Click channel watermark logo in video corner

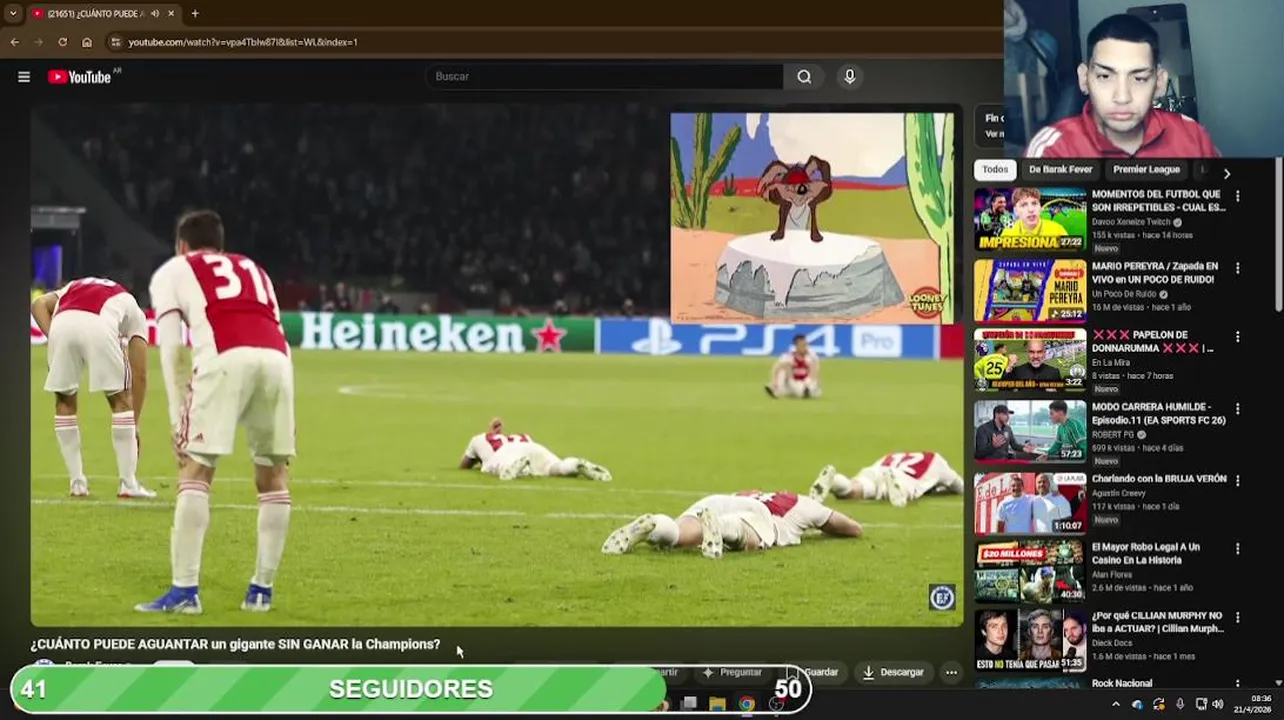point(942,598)
